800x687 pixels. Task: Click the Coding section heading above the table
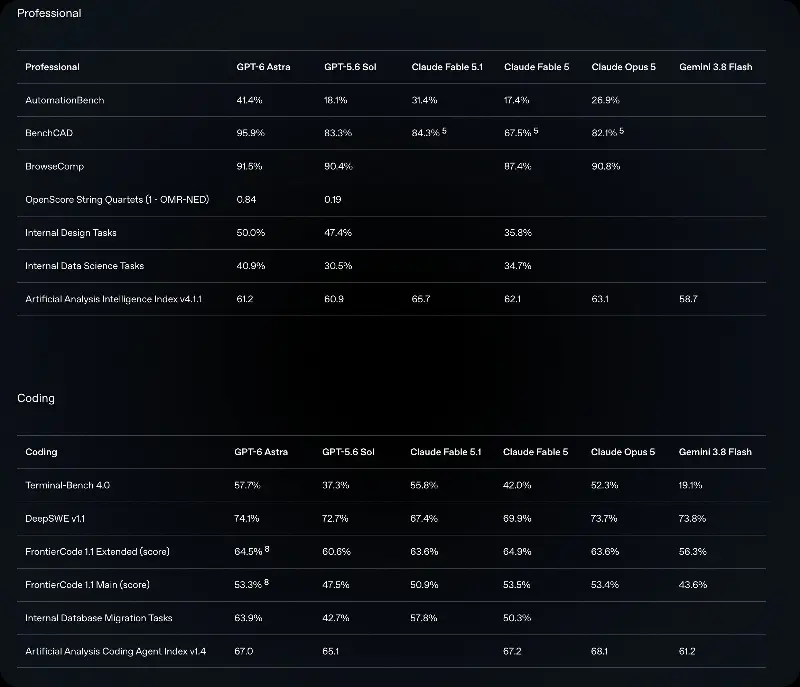click(36, 398)
